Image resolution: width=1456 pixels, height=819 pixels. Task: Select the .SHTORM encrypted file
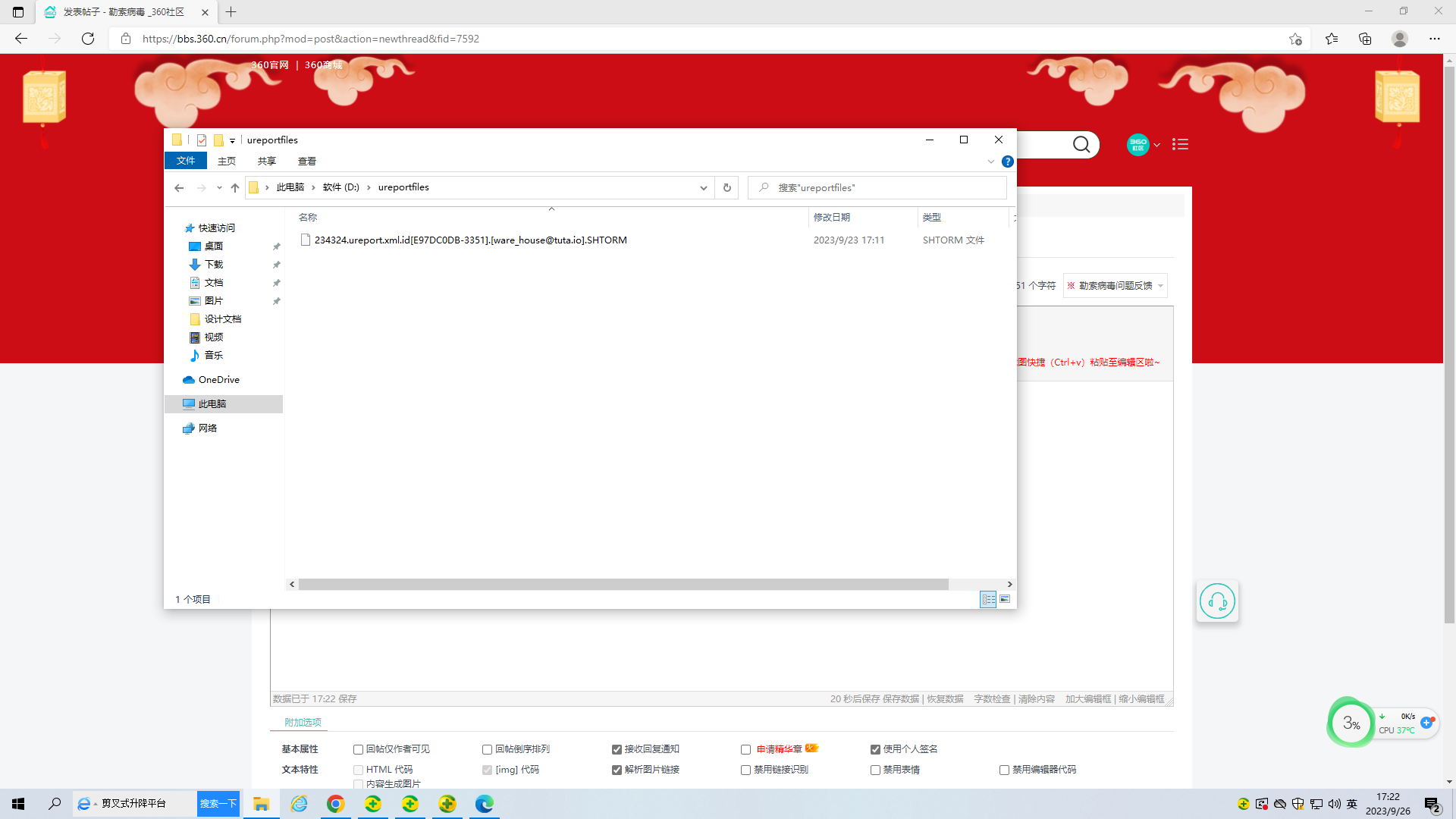click(x=470, y=240)
